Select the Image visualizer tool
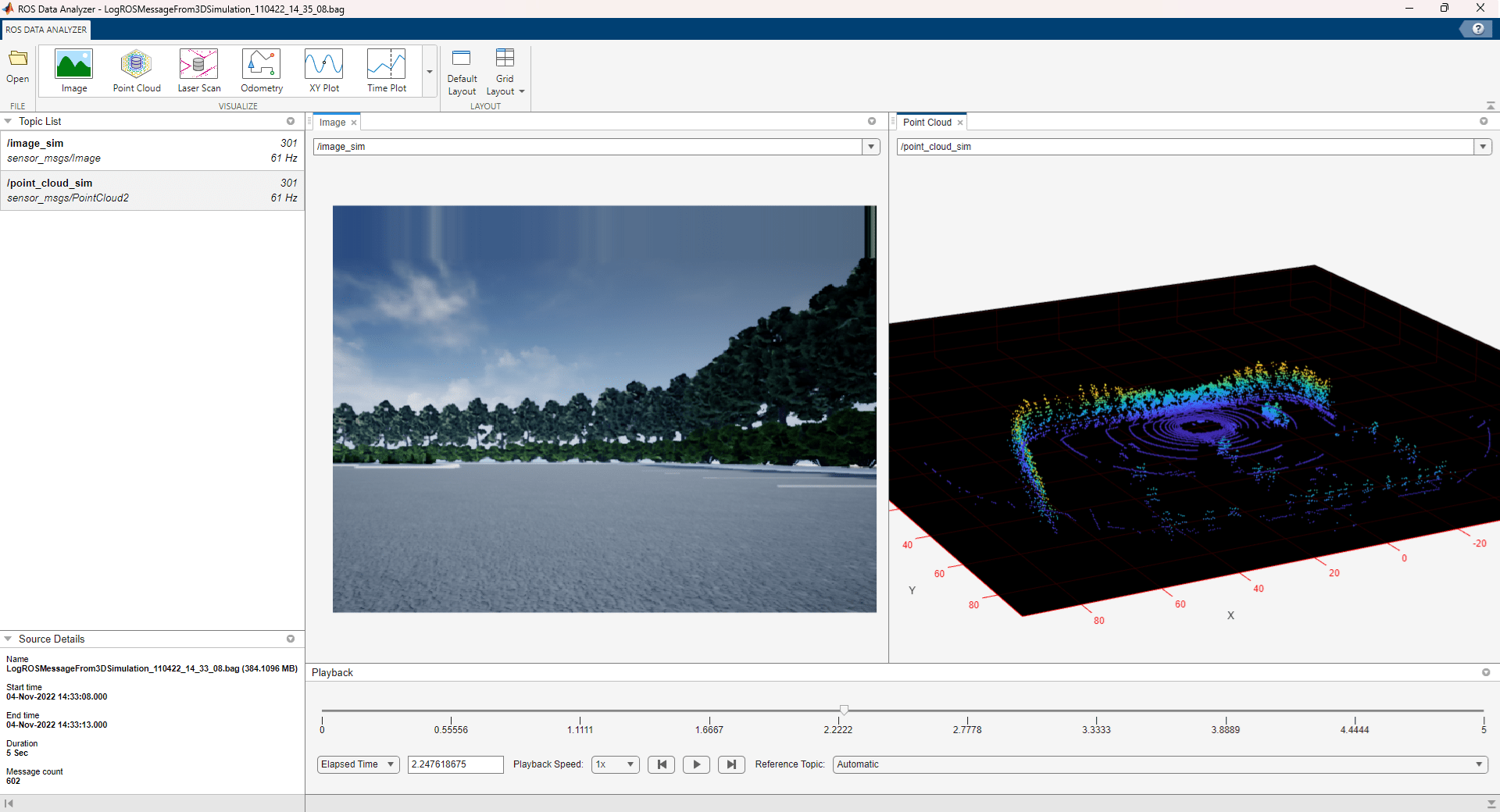Screen dimensions: 1500x812 click(74, 70)
